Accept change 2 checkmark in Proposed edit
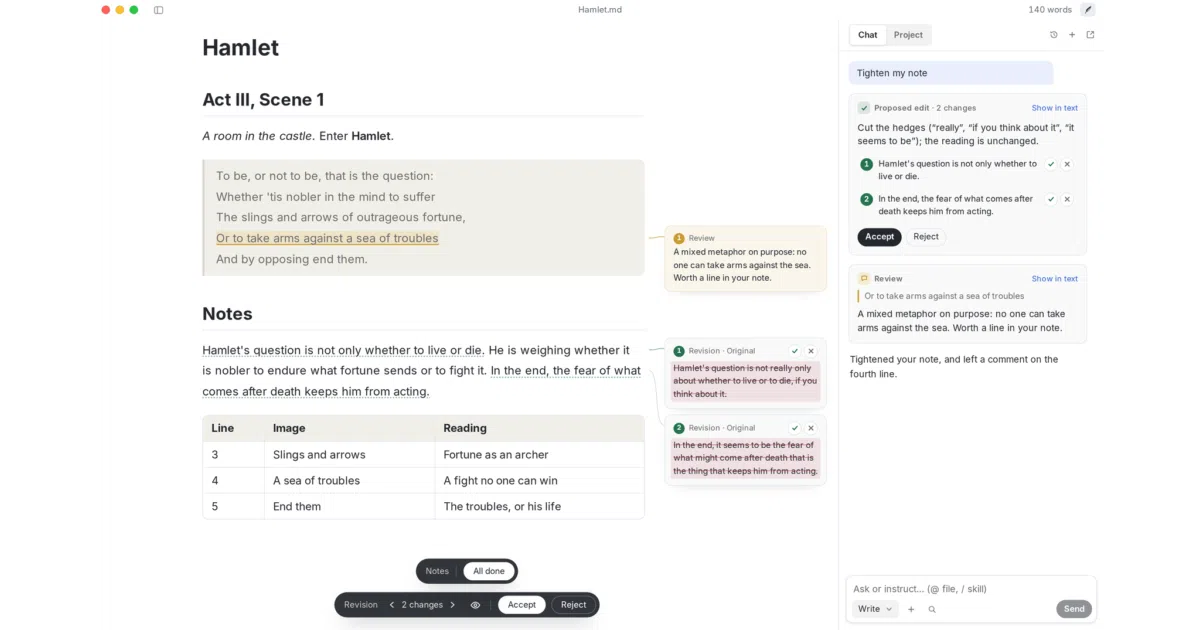Image resolution: width=1200 pixels, height=630 pixels. (1051, 199)
